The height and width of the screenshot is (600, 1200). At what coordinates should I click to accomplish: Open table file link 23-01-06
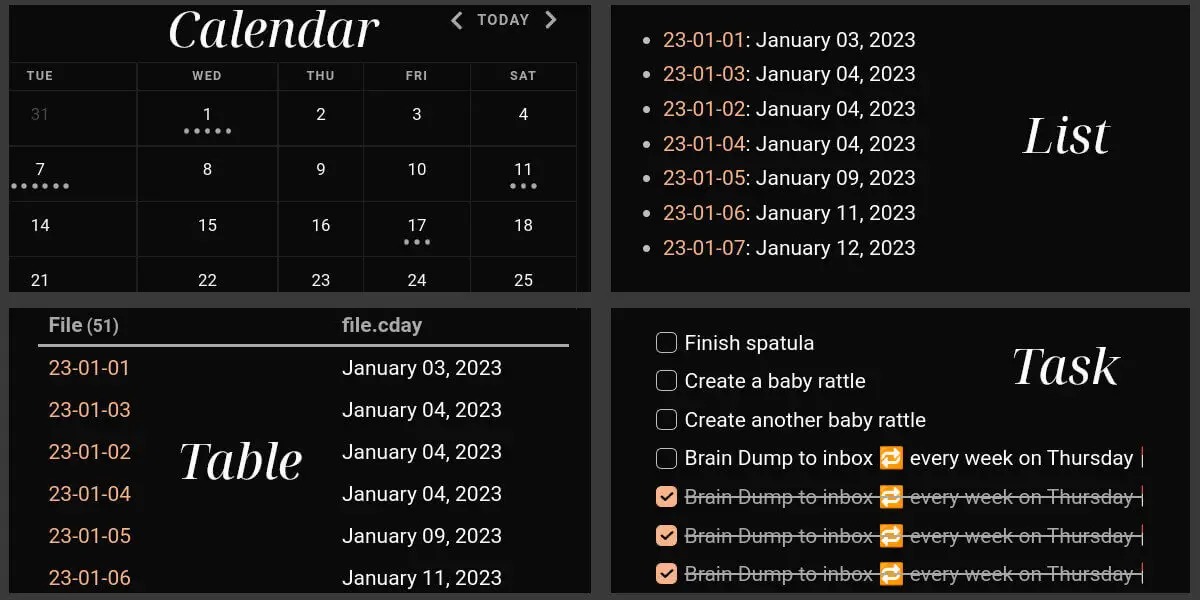(89, 578)
